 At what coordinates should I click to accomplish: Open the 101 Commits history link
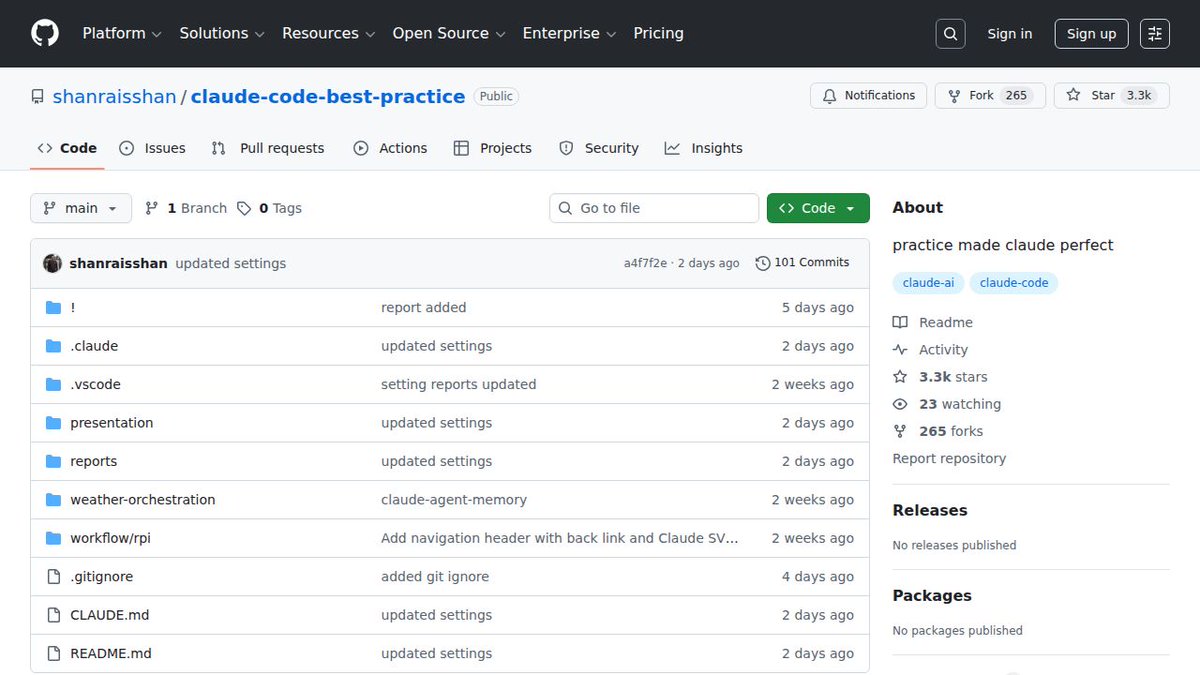click(x=802, y=263)
